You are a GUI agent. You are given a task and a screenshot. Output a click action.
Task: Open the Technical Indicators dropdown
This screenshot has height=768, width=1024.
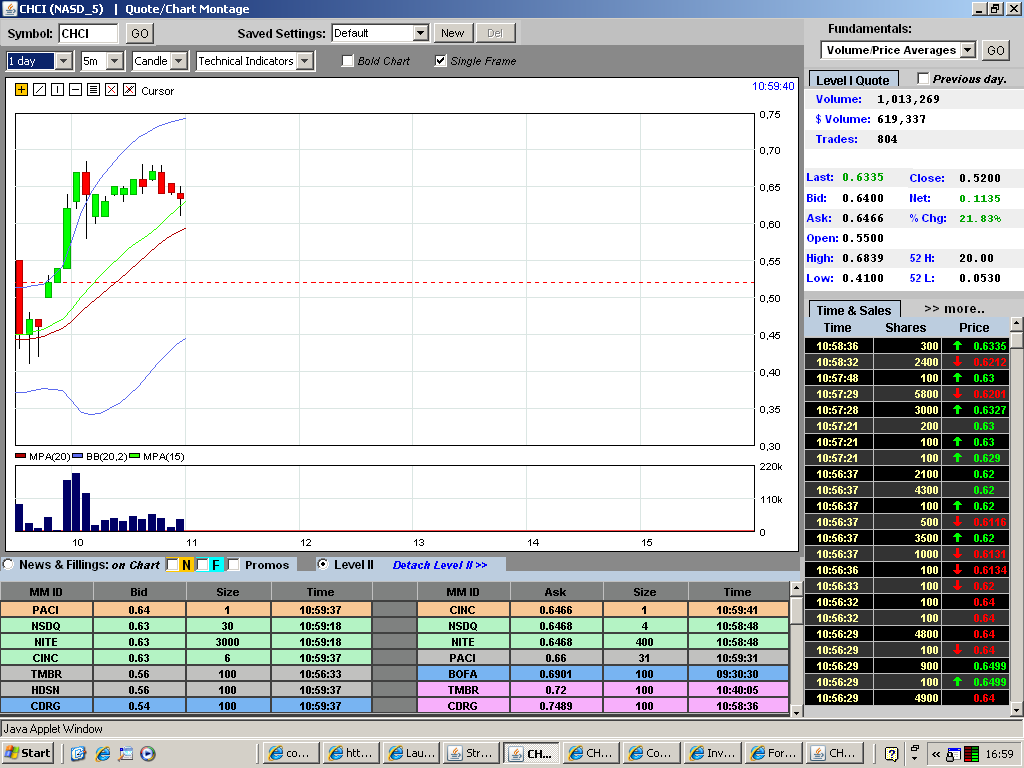point(304,61)
